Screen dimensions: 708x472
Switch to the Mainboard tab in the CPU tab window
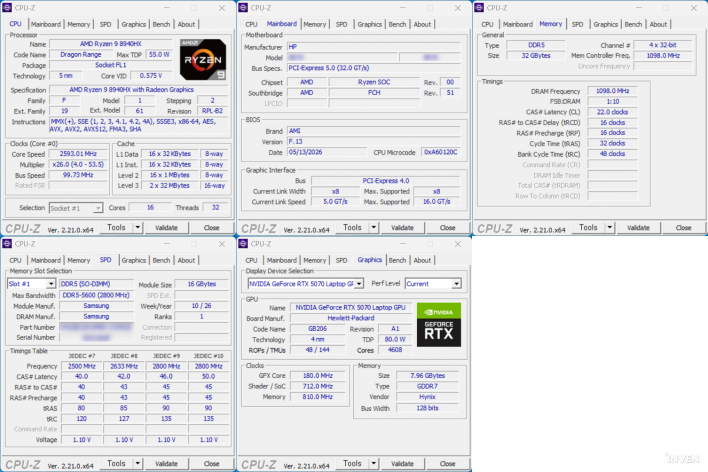[x=46, y=24]
